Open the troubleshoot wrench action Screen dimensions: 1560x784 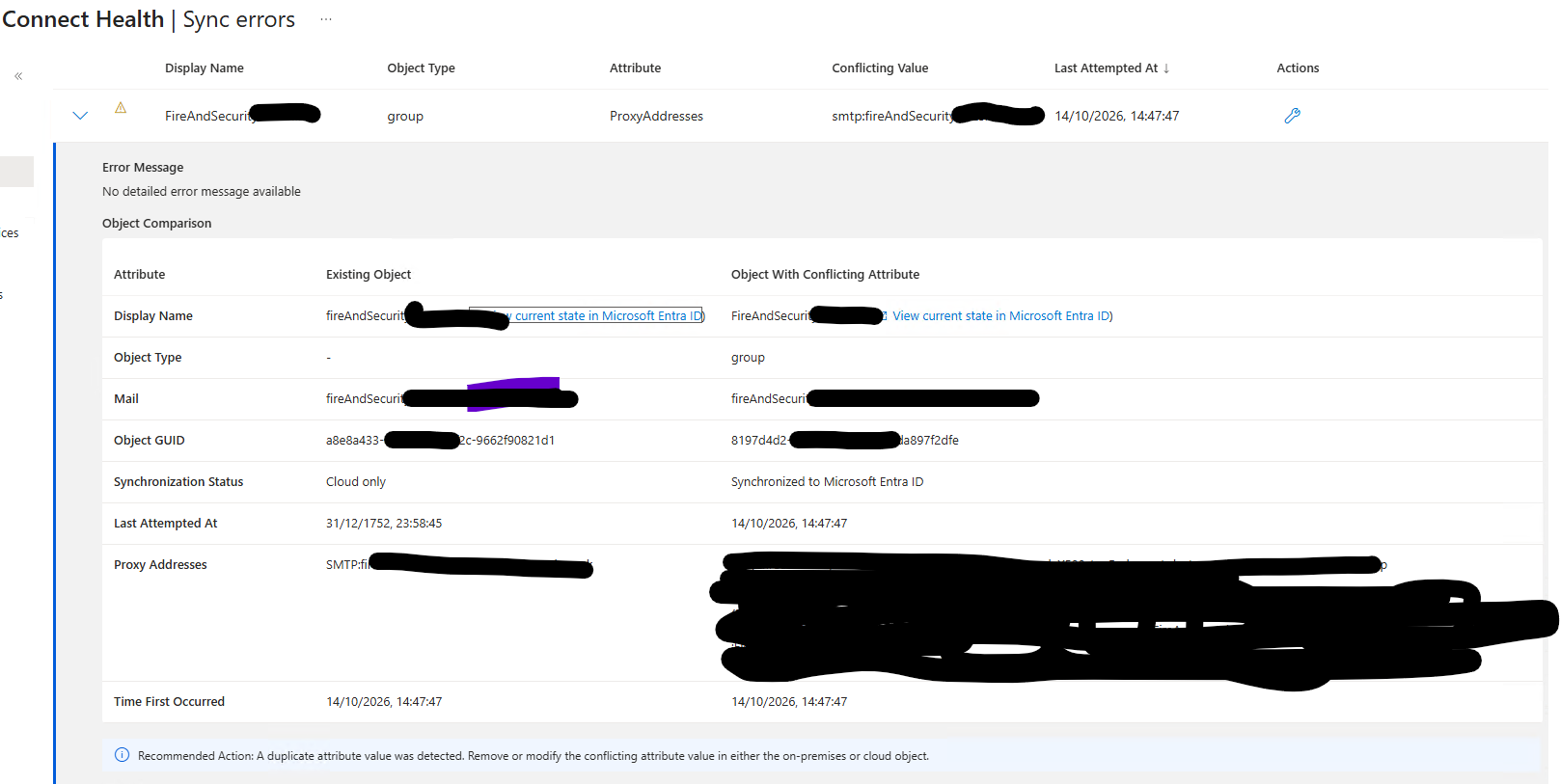point(1293,116)
